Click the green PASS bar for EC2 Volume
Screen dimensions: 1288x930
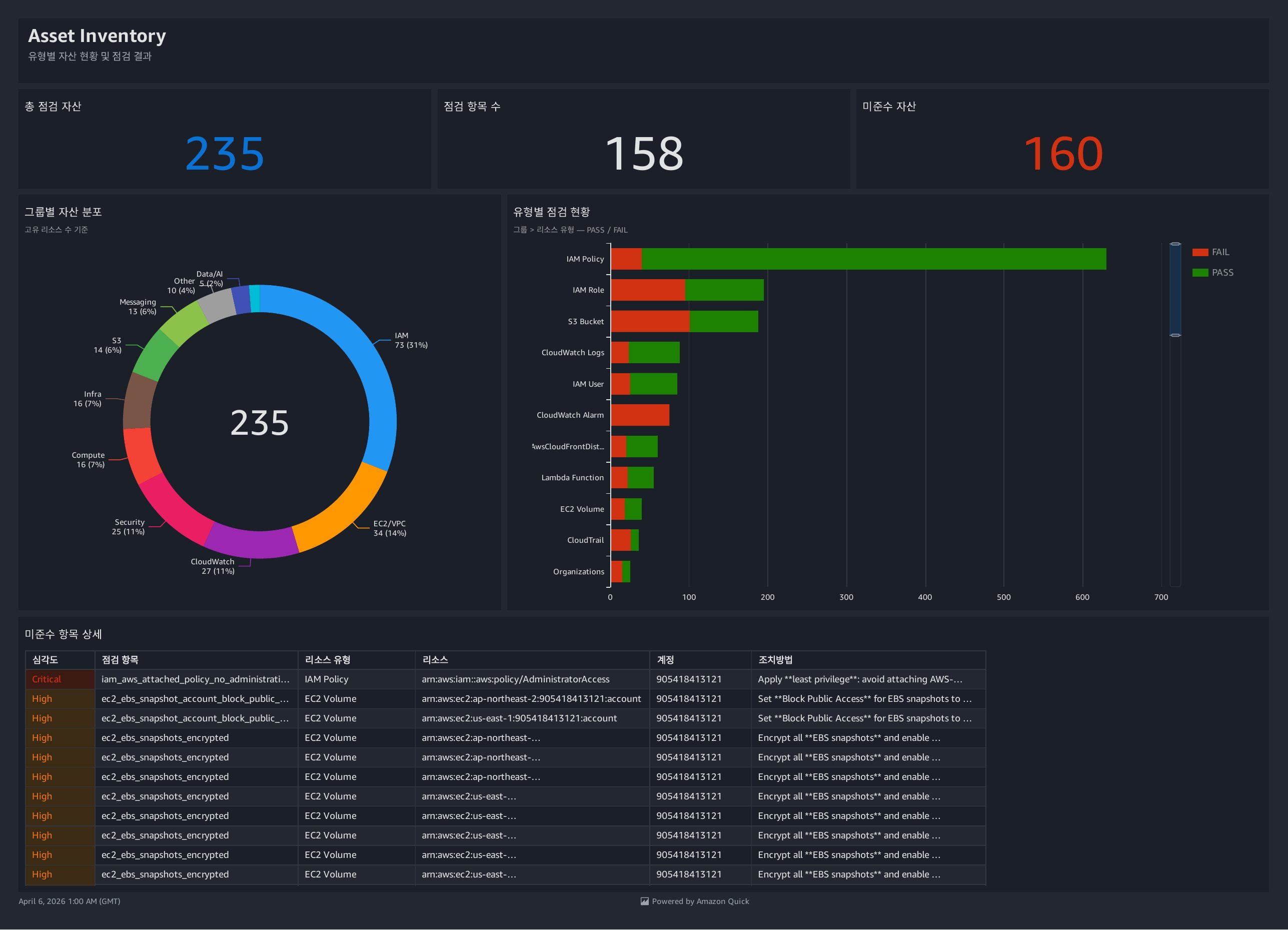coord(633,509)
